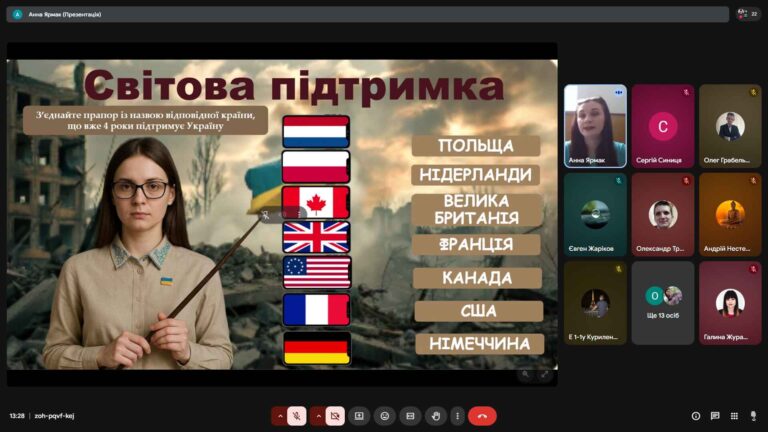This screenshot has width=768, height=432.
Task: Turn on the camera
Action: pyautogui.click(x=335, y=416)
